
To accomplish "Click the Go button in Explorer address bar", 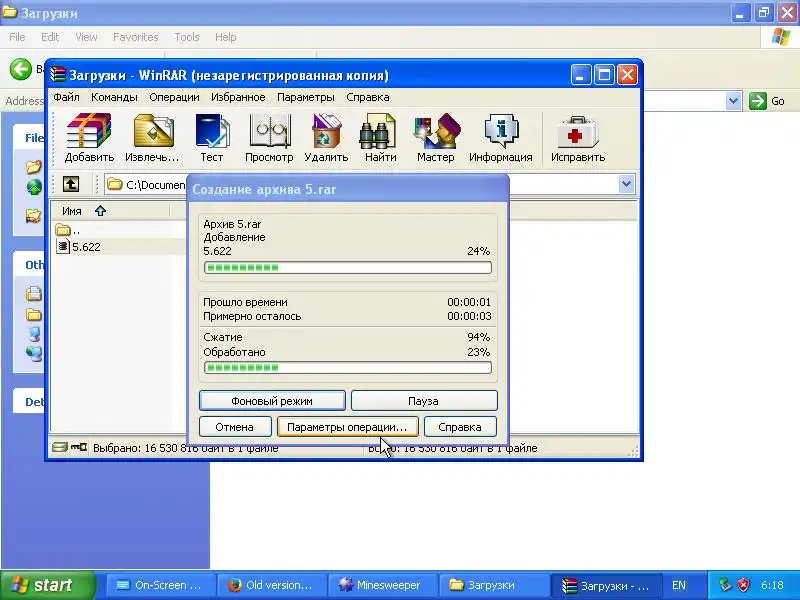I will point(766,101).
